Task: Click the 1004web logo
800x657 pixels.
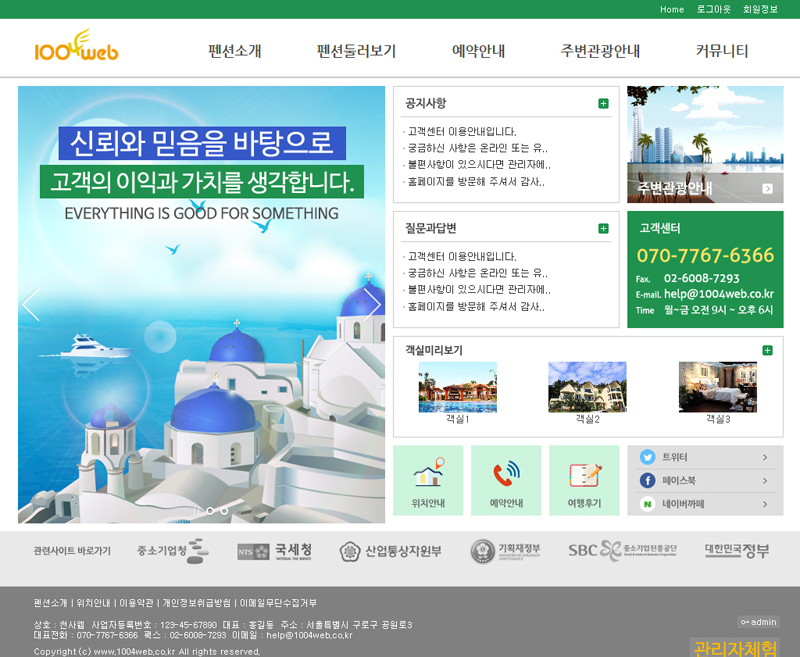Action: pyautogui.click(x=76, y=47)
